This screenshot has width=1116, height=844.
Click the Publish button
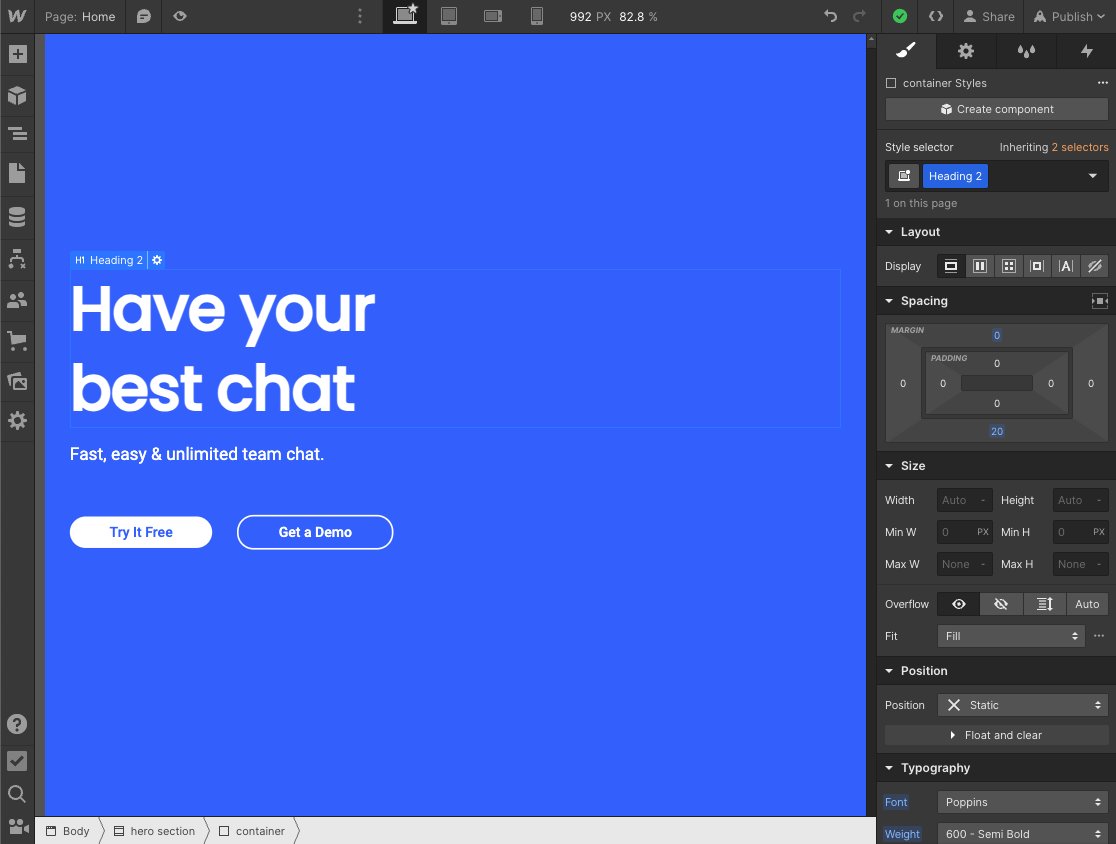tap(1070, 16)
